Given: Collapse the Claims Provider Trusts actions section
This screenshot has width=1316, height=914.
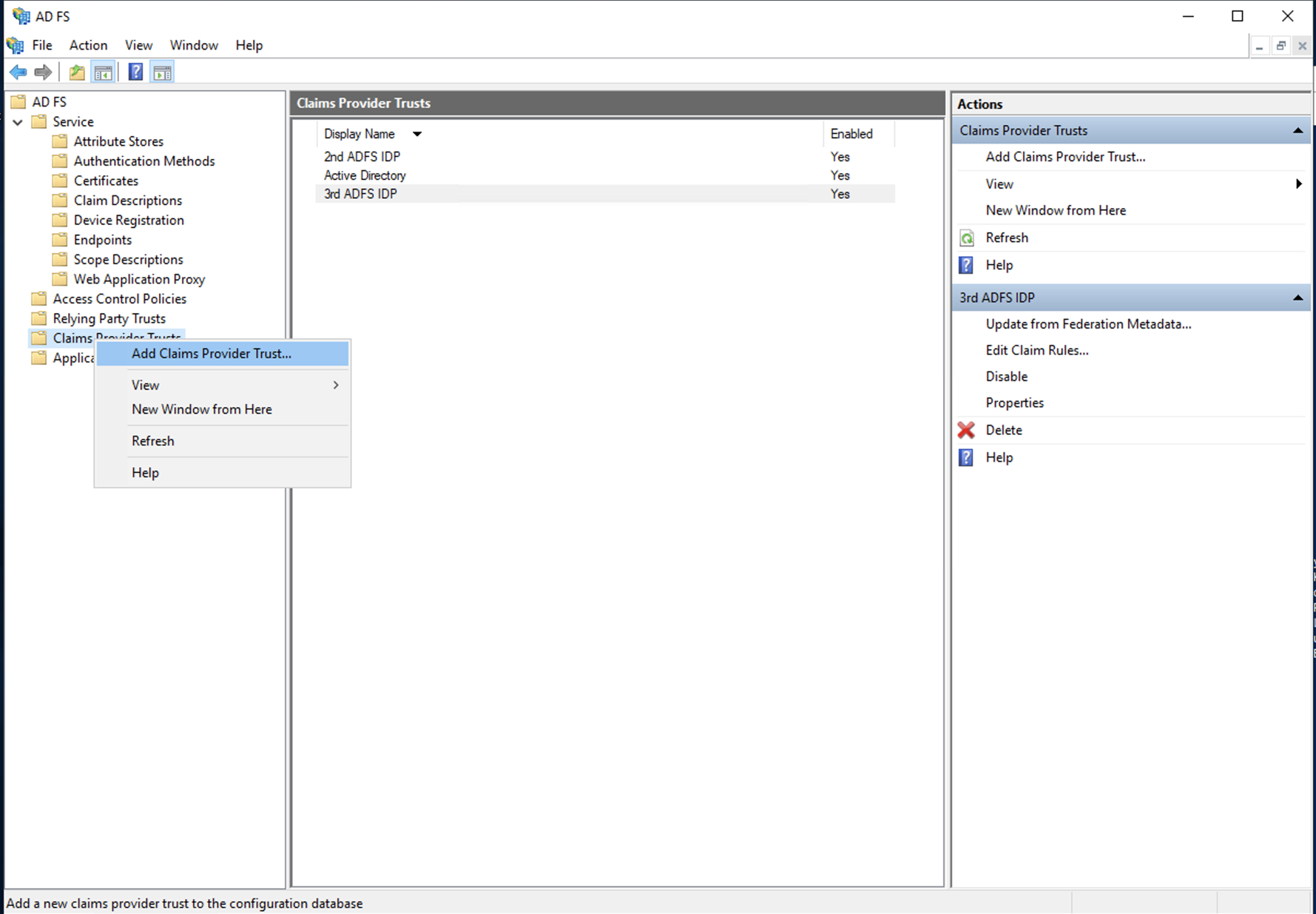Looking at the screenshot, I should pos(1297,131).
